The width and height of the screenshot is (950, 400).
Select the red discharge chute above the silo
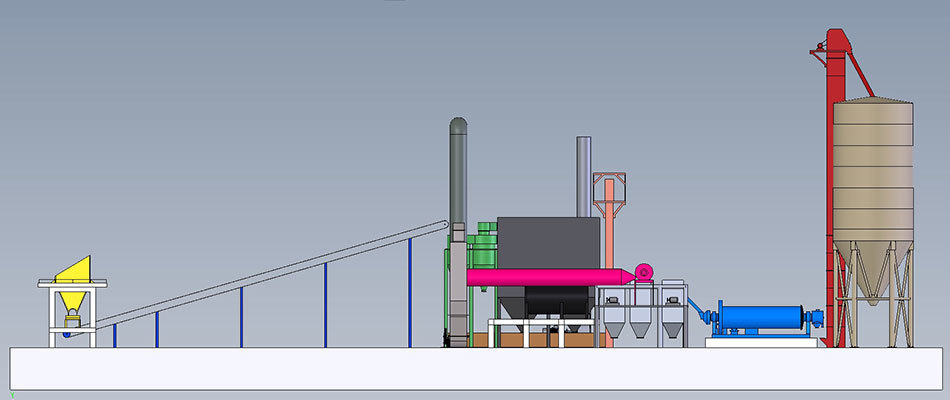tap(860, 73)
